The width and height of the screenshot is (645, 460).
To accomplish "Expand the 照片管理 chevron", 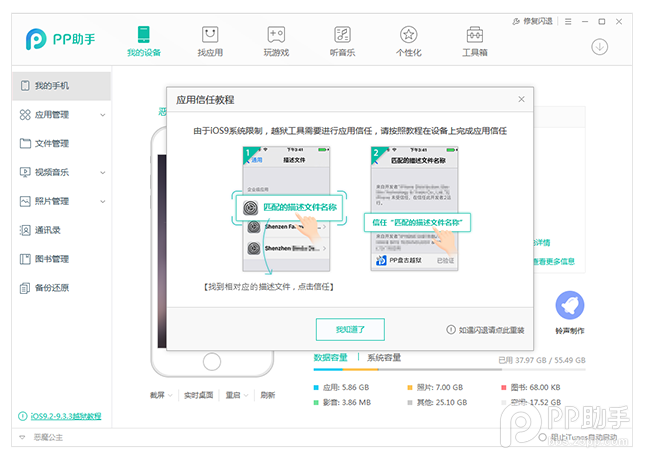I will [x=103, y=201].
